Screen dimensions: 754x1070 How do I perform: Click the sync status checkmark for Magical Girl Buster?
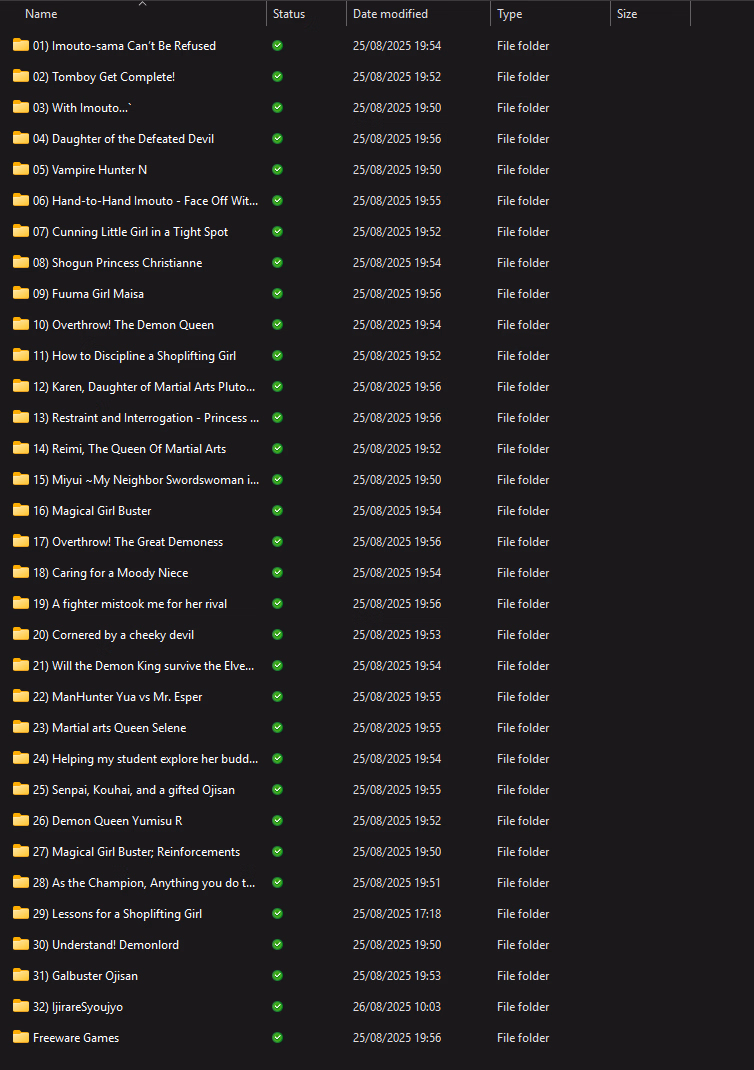[x=277, y=511]
